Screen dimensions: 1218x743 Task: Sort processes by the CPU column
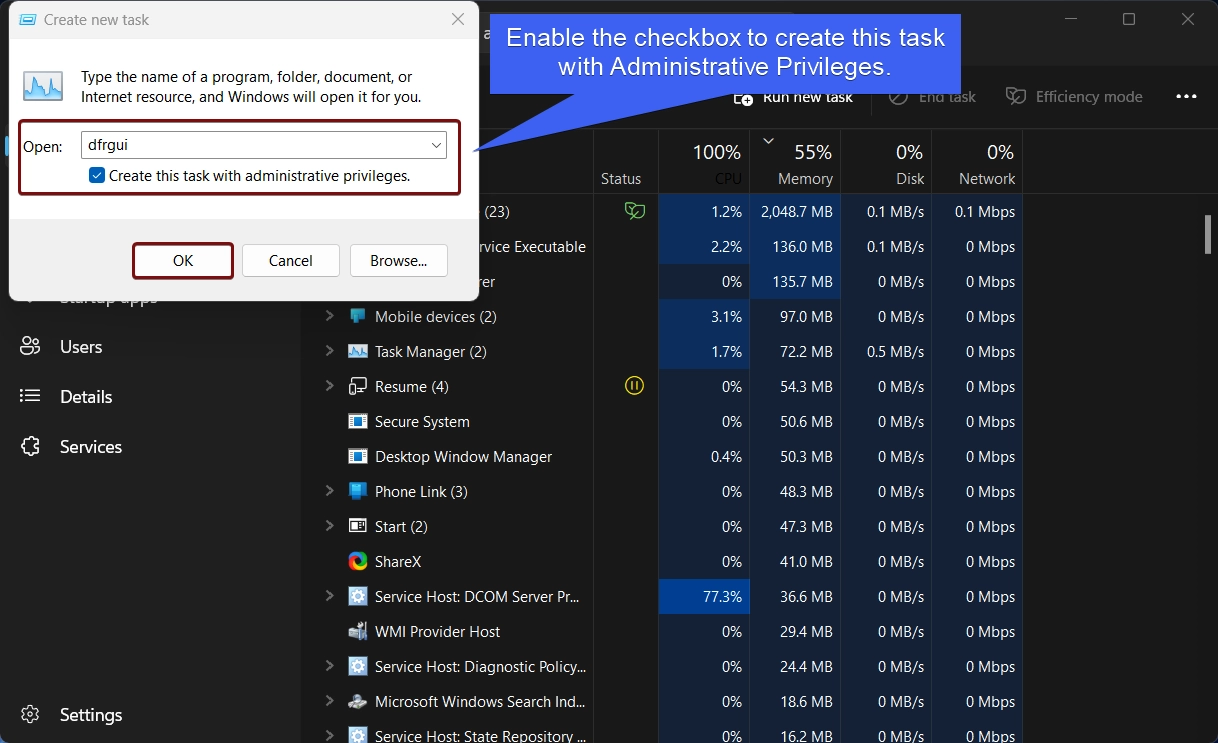704,162
